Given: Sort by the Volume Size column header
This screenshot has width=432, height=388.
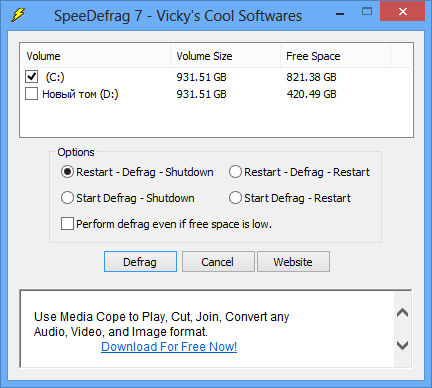Looking at the screenshot, I should (x=225, y=56).
